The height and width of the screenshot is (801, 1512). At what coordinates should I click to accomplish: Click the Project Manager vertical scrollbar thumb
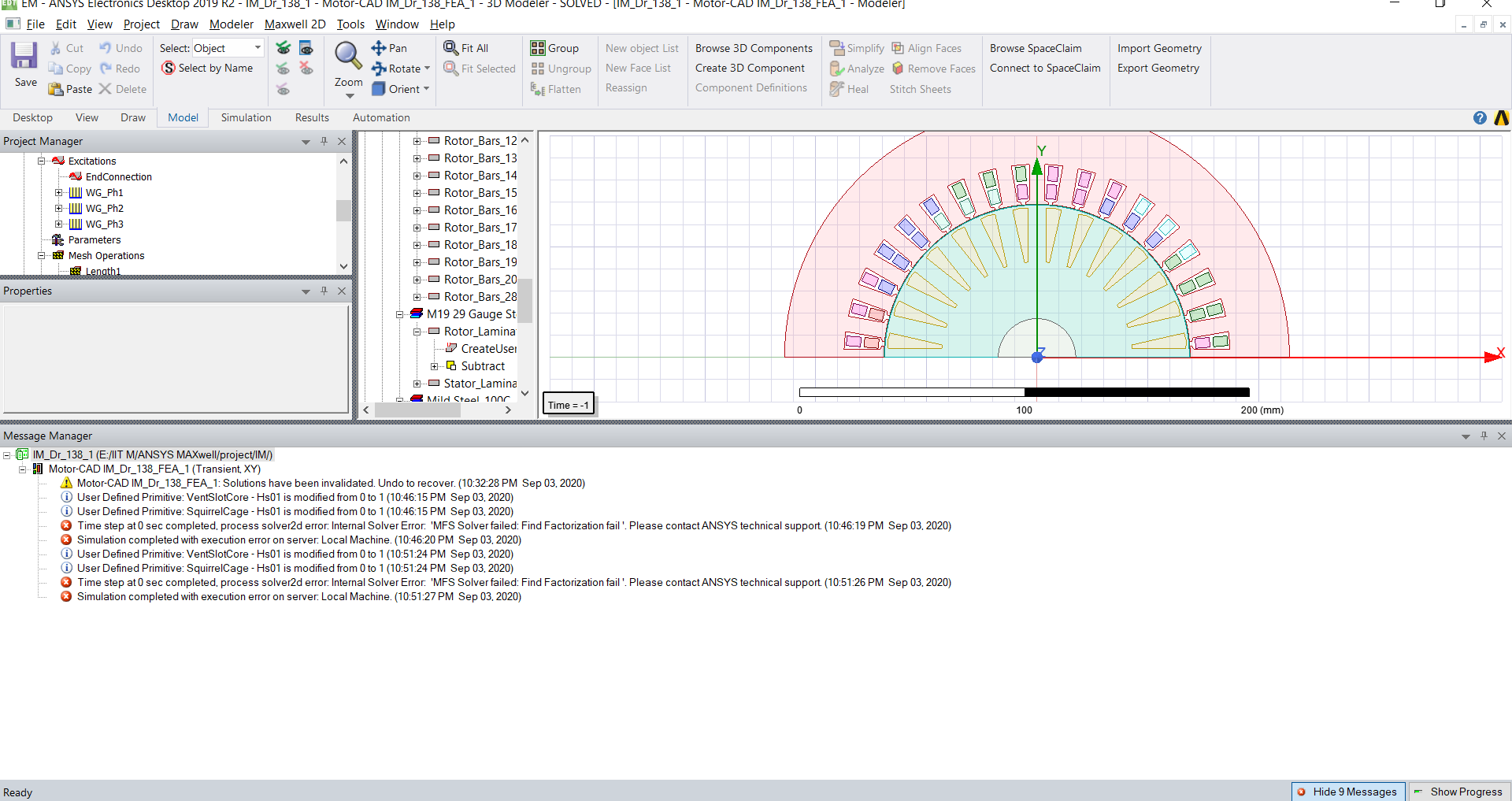coord(343,210)
